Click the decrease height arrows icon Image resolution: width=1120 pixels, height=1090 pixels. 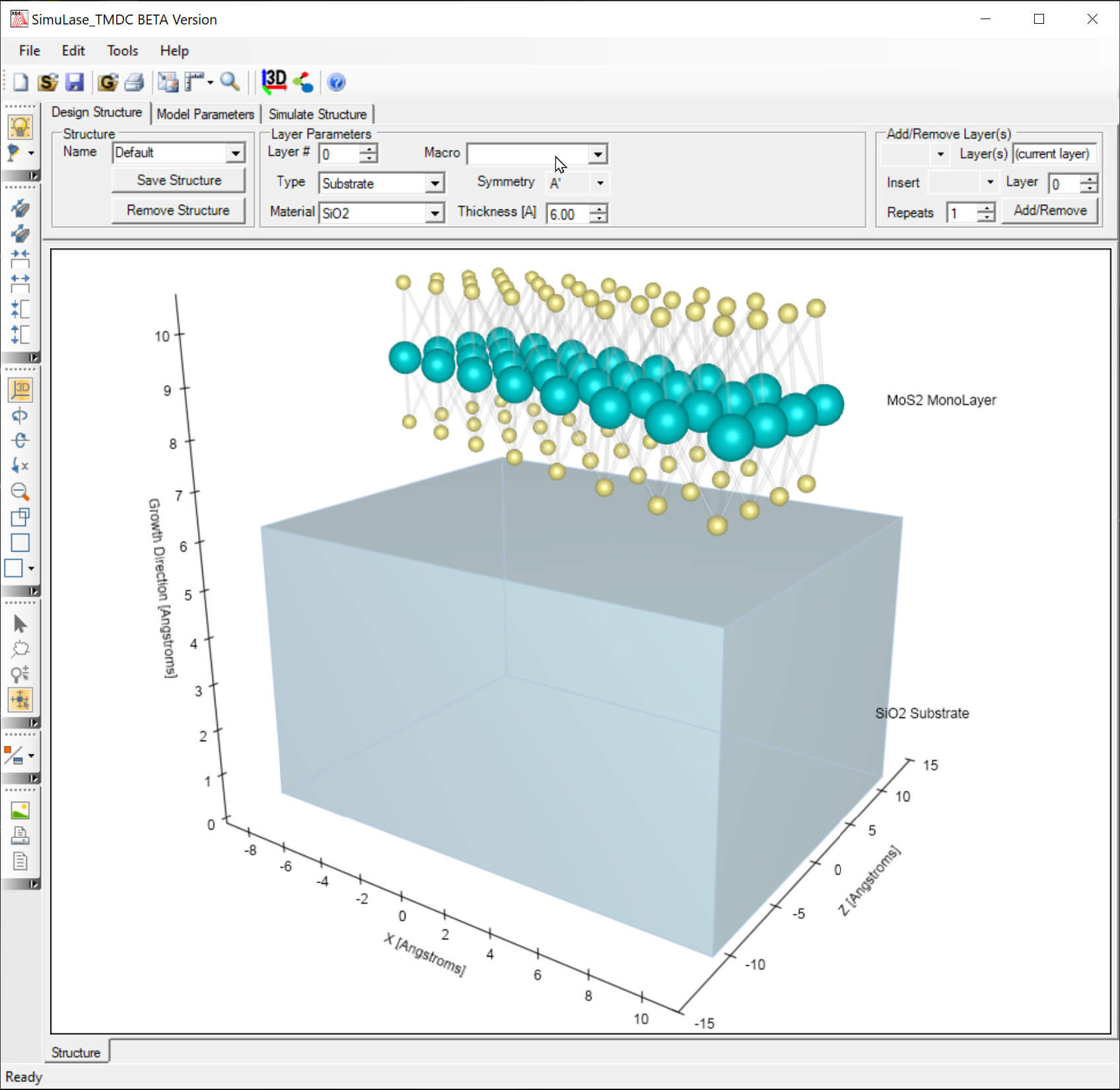pyautogui.click(x=20, y=309)
